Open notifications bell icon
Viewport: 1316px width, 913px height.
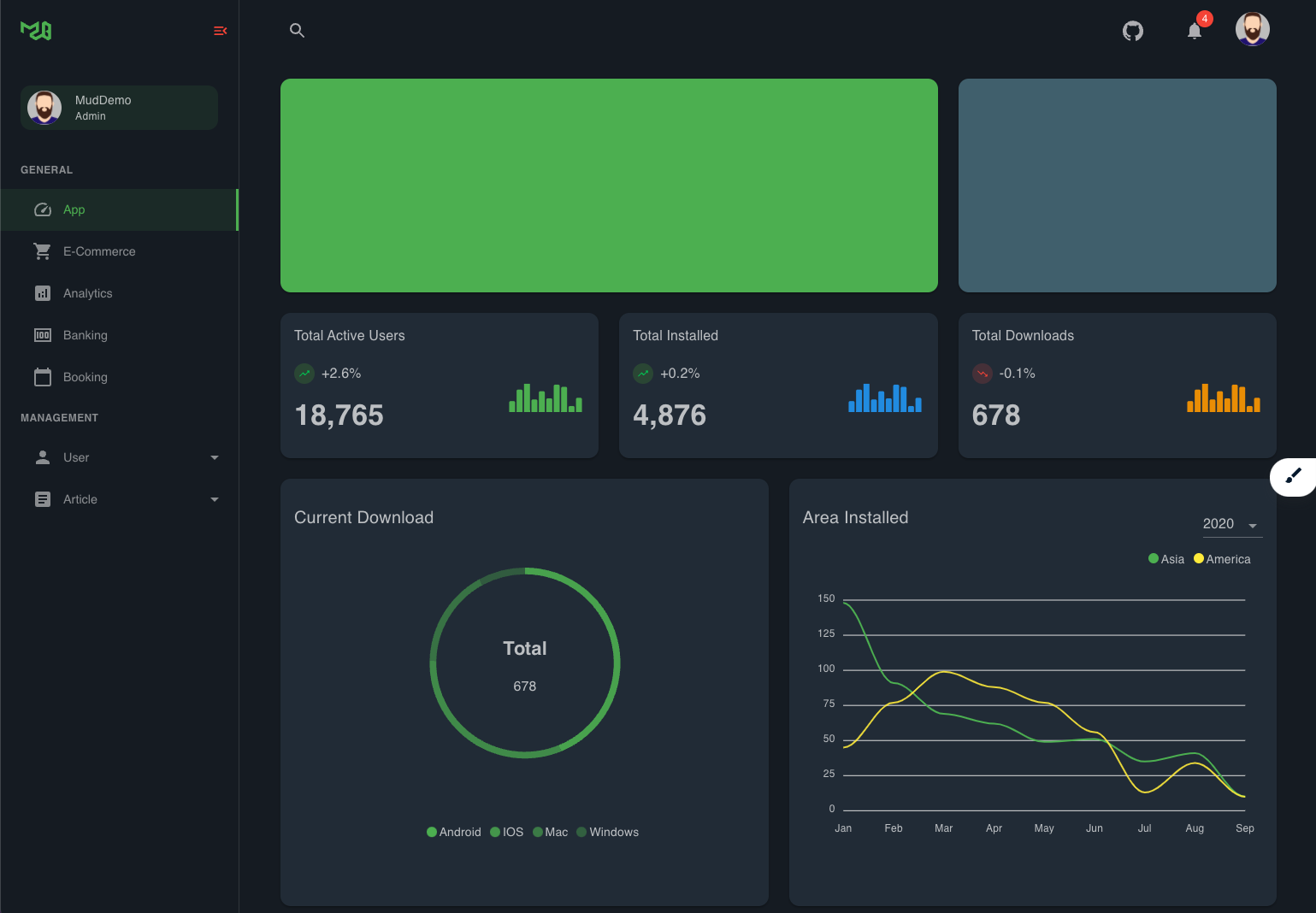click(1195, 32)
